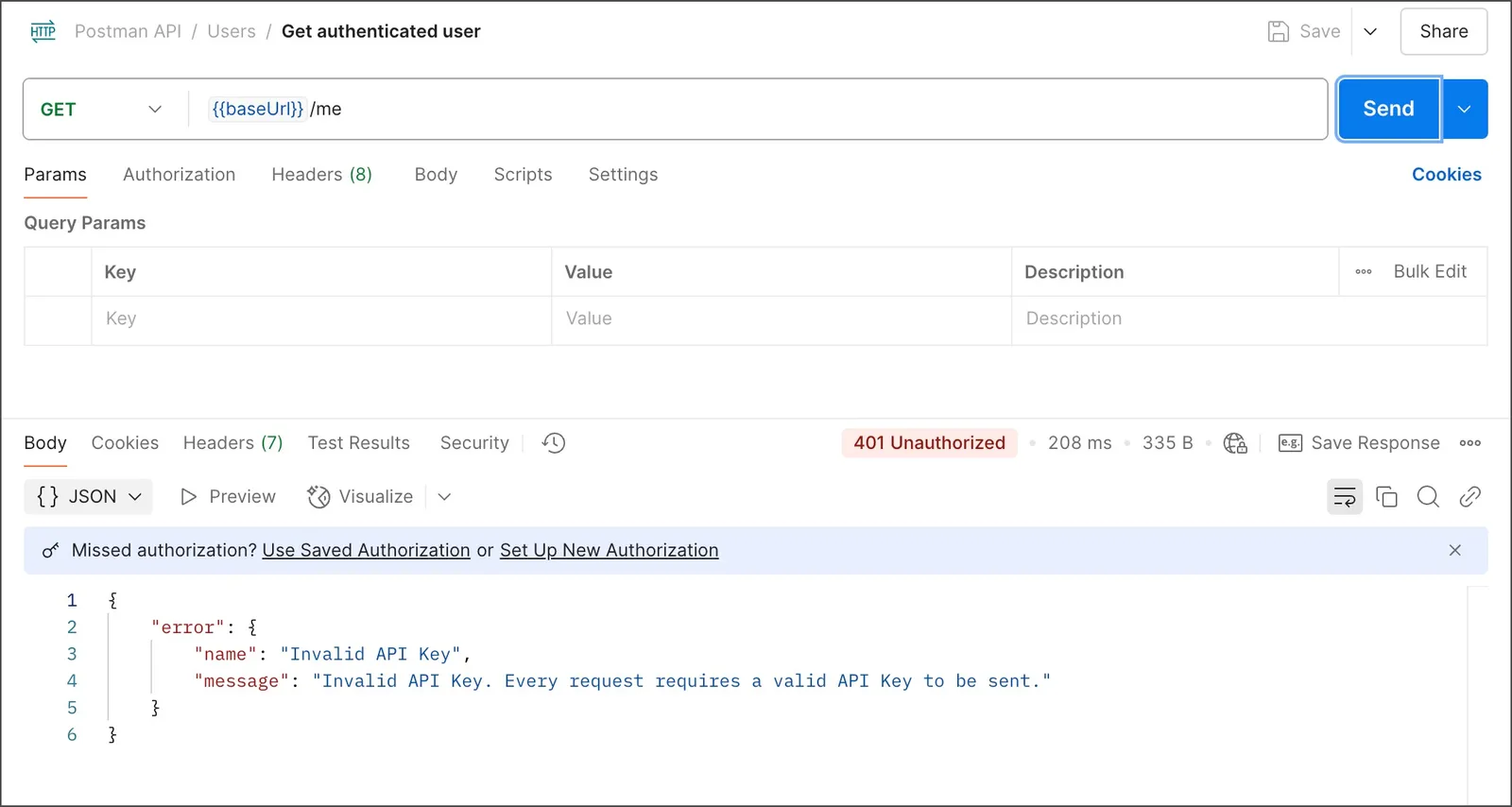Click Bulk Edit in query params
1512x807 pixels.
1430,272
